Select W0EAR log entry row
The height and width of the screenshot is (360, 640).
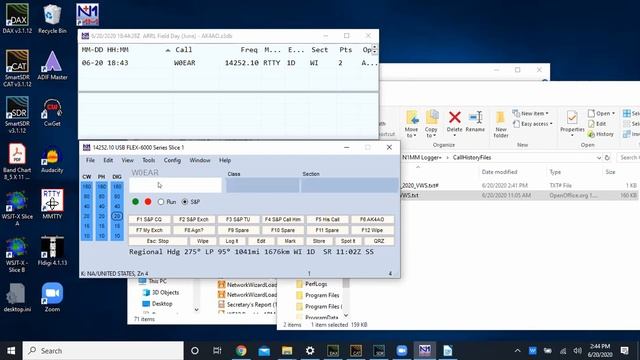(228, 63)
